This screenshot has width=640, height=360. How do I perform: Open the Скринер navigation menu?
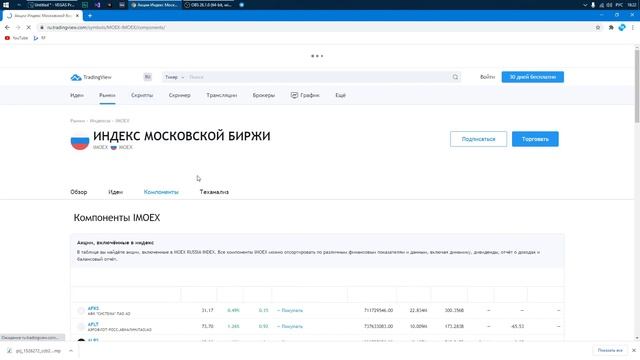180,95
